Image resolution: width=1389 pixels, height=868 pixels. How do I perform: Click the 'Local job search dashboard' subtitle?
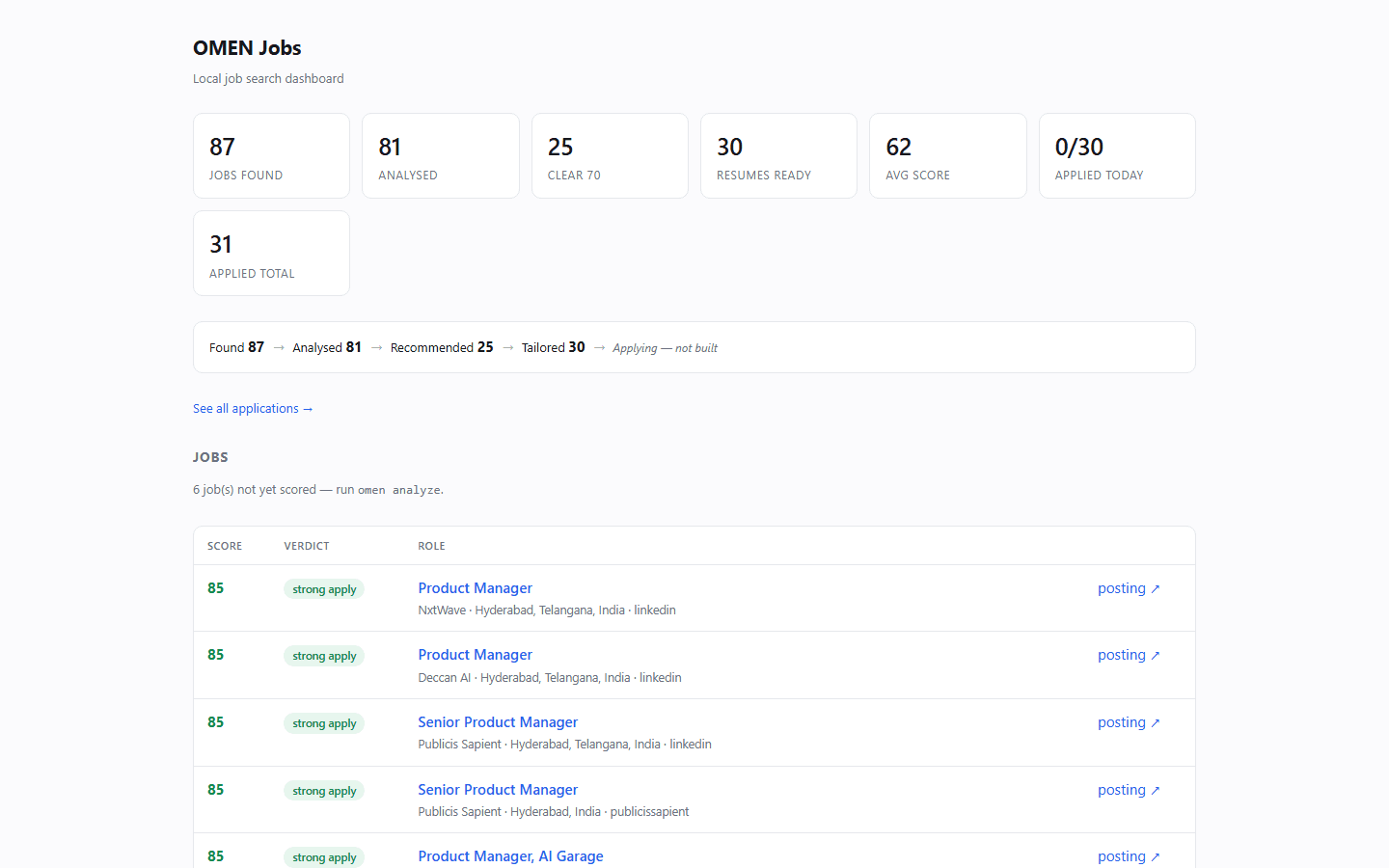coord(268,79)
